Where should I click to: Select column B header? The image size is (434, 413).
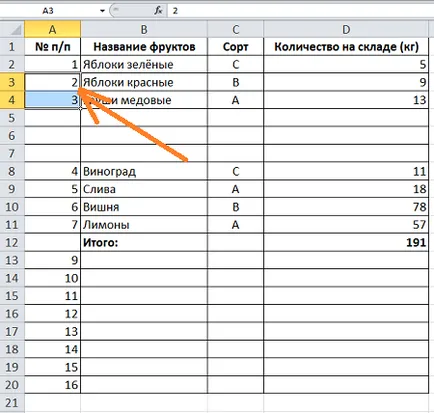144,30
